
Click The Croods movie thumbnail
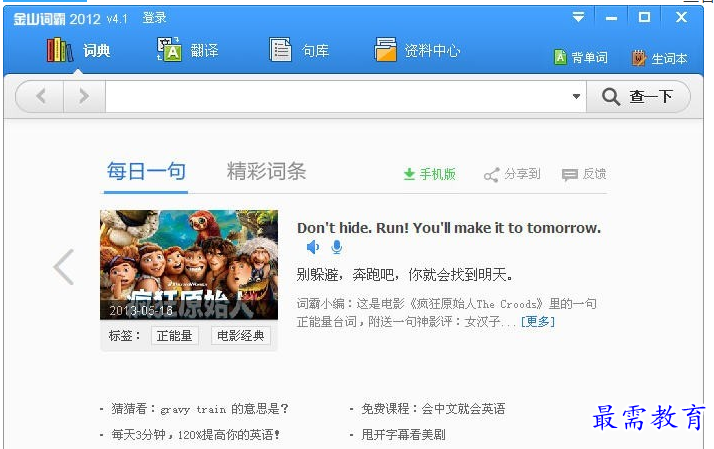tap(189, 265)
